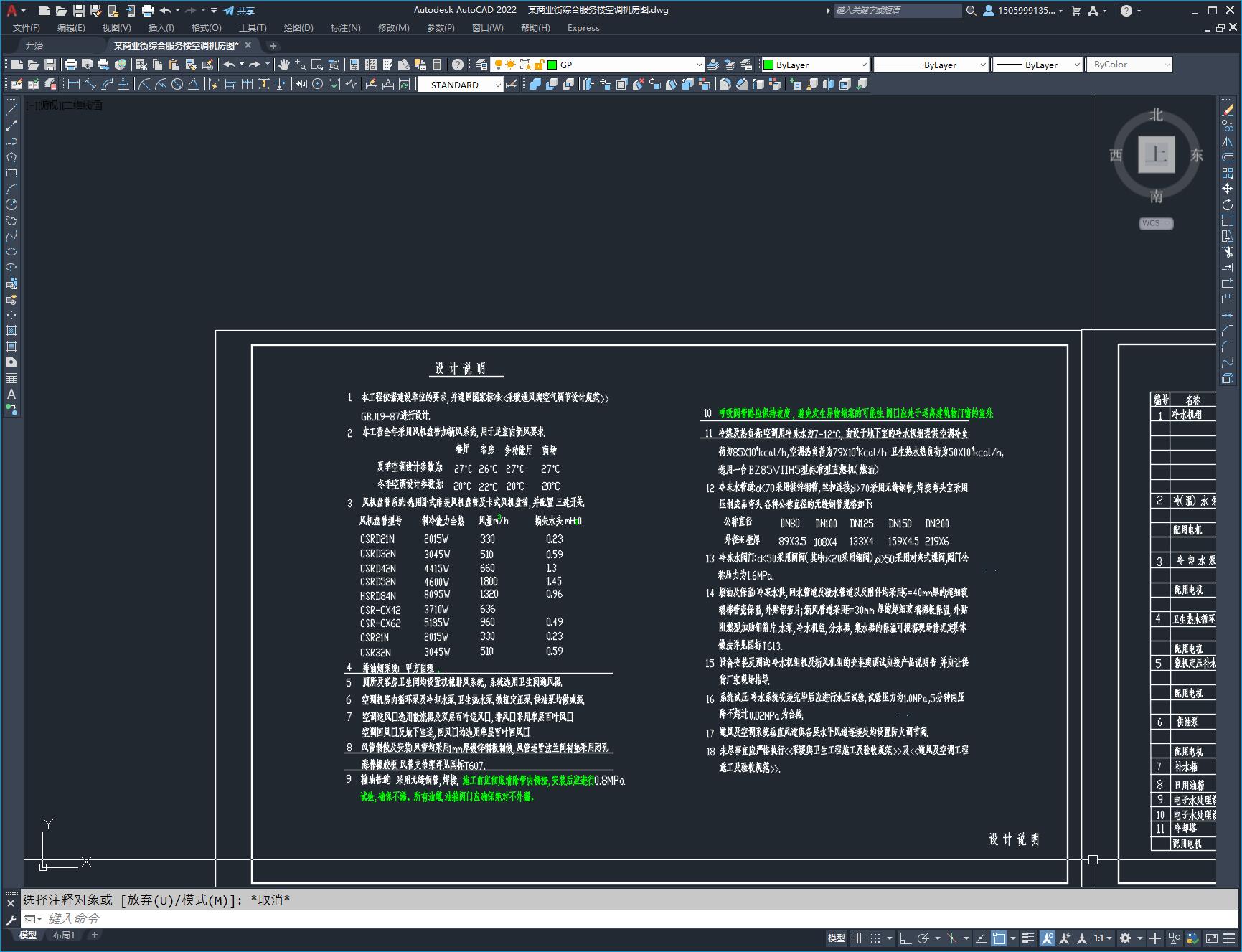
Task: Select the Erase tool in modify toolbar
Action: [x=1228, y=110]
